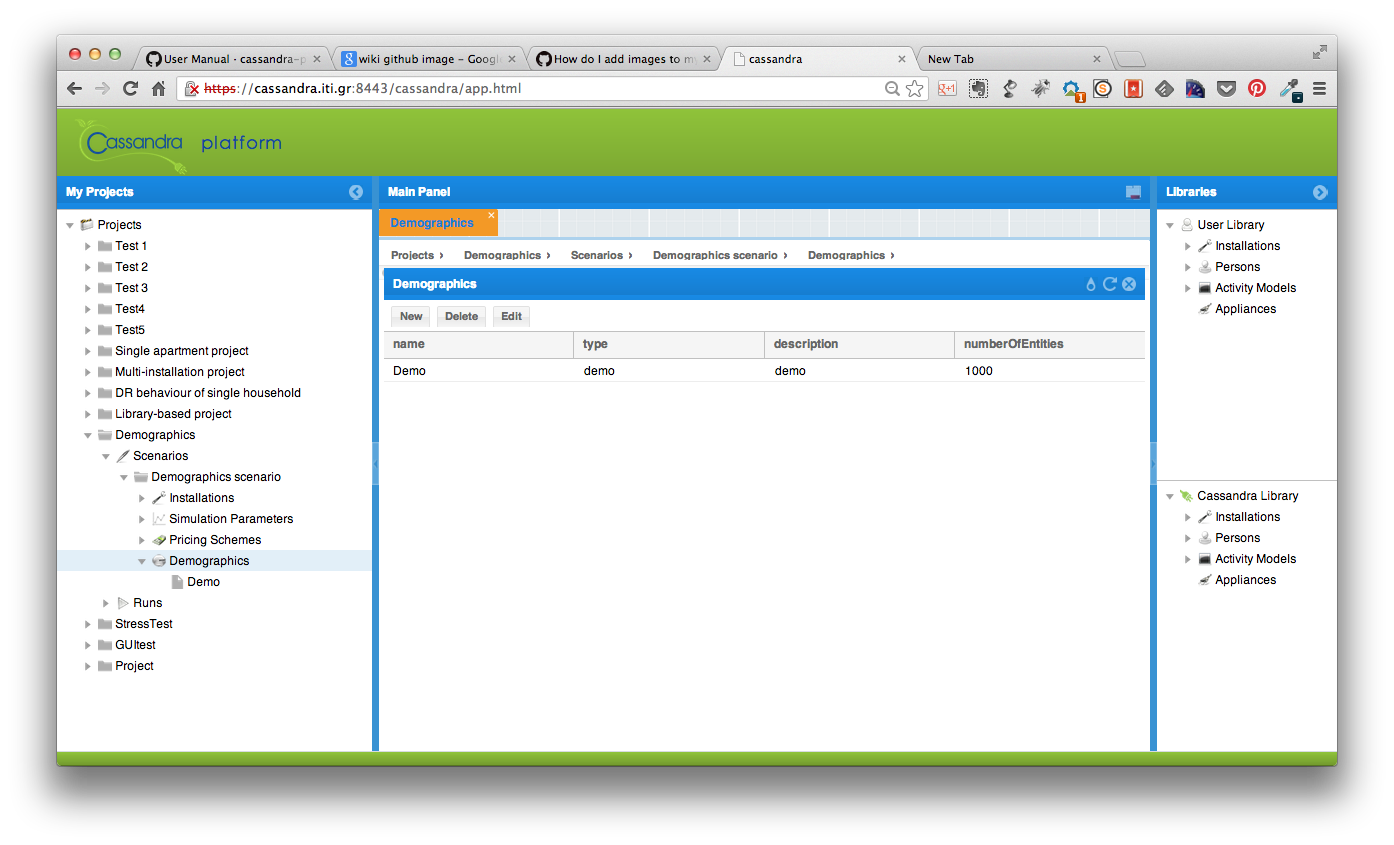Click the Delete button
This screenshot has height=845, width=1394.
(461, 316)
